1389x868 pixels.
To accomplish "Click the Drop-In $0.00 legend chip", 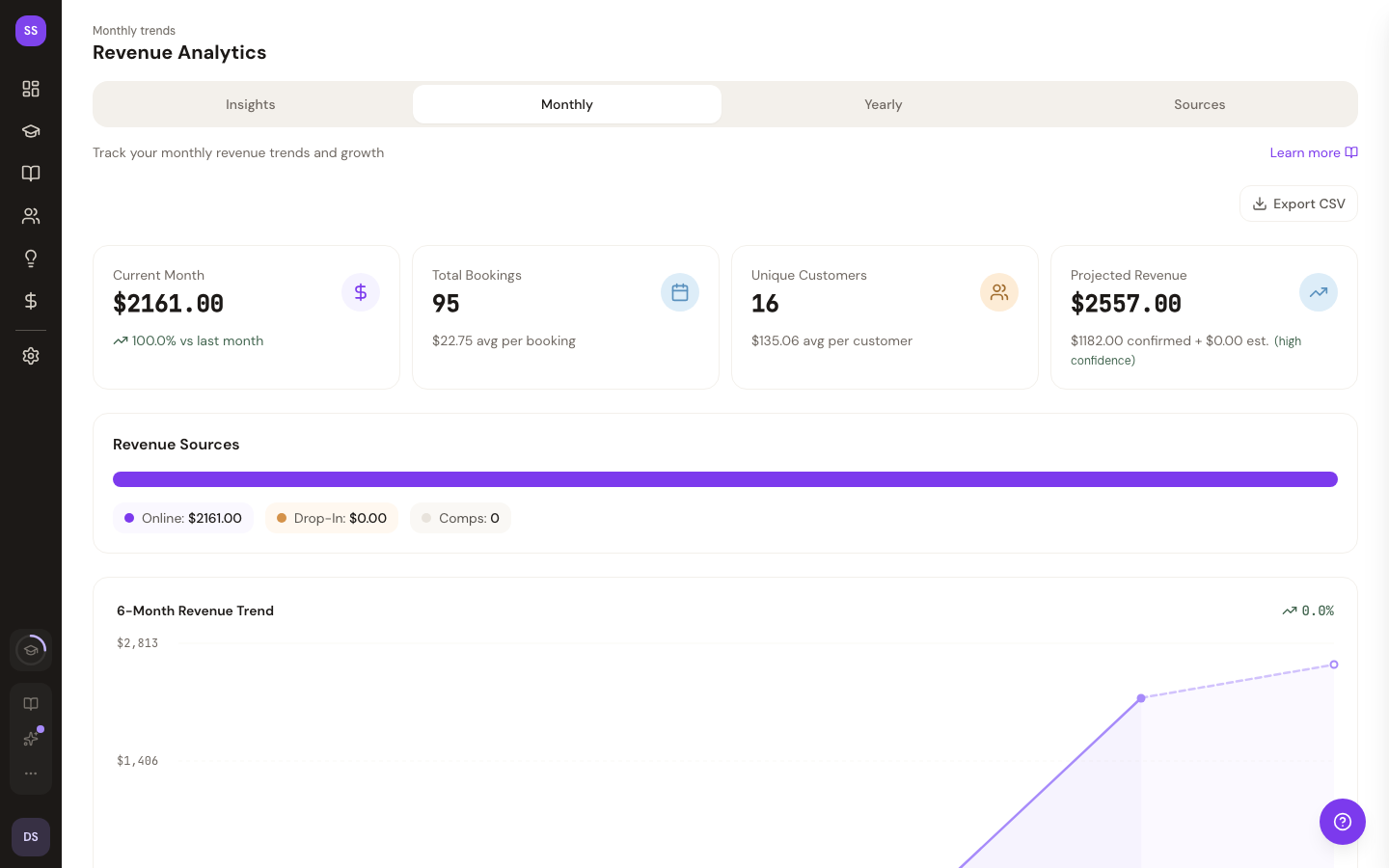I will [332, 518].
